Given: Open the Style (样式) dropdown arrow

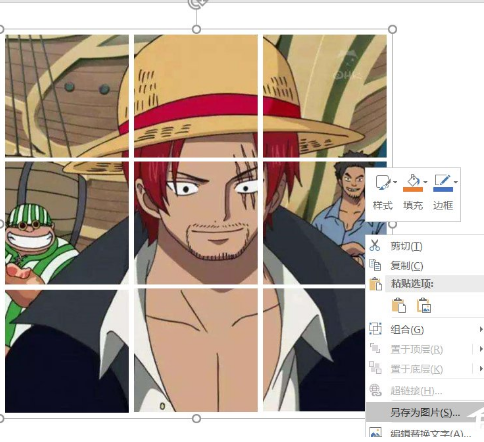Looking at the screenshot, I should pos(395,182).
